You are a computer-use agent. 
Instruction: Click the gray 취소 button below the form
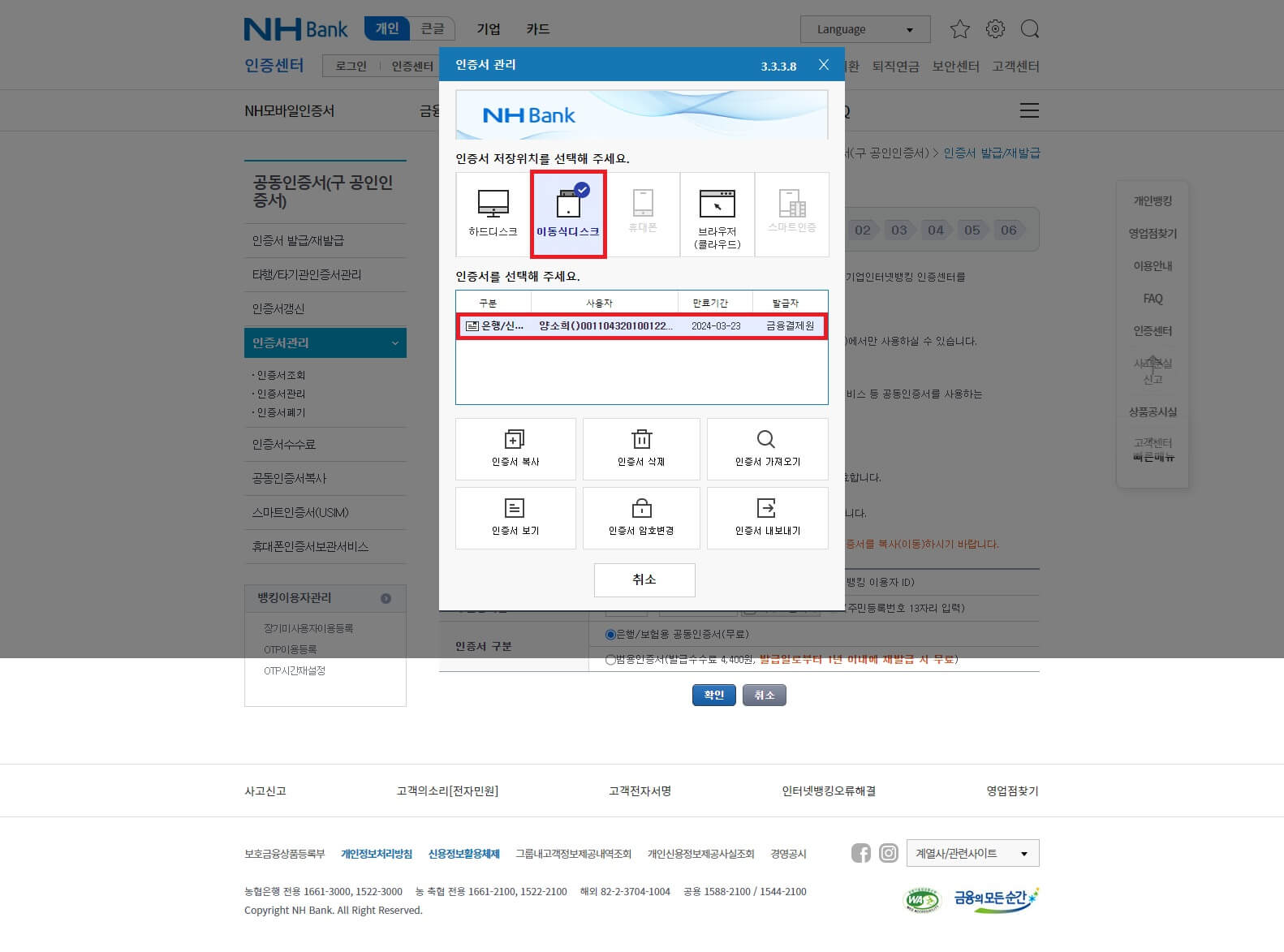(765, 695)
